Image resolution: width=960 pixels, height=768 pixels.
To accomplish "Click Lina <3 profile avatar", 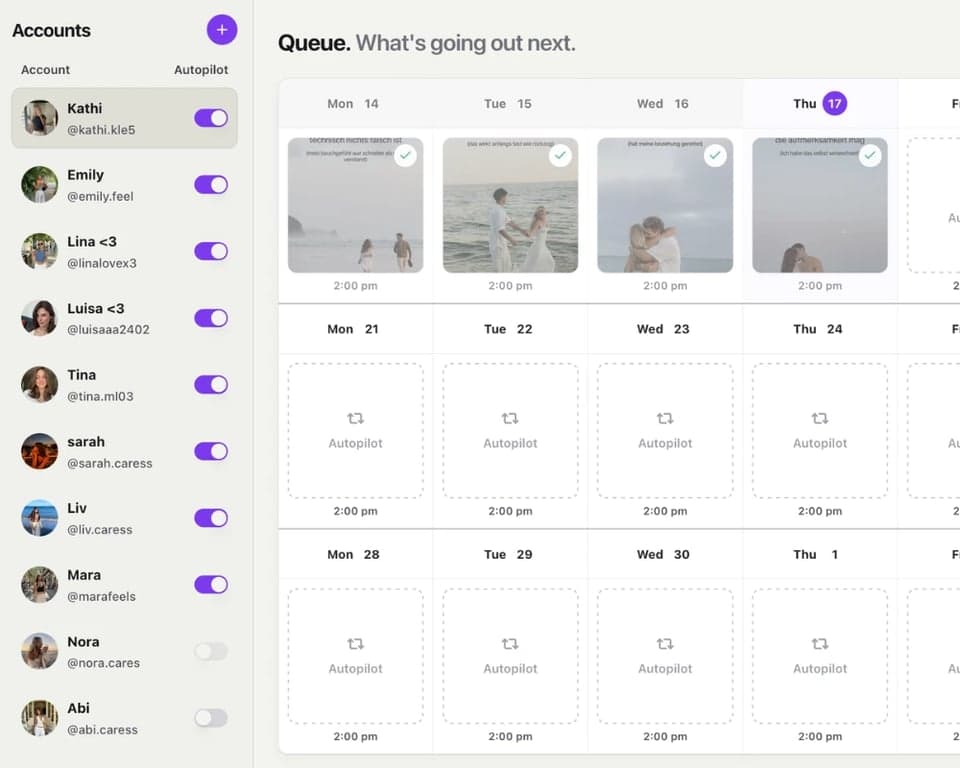I will 40,251.
